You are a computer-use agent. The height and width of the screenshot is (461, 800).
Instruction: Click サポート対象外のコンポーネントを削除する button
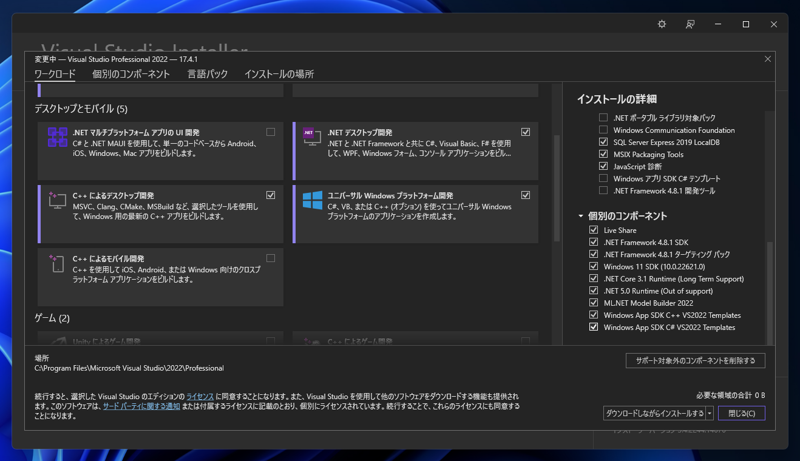tap(695, 361)
